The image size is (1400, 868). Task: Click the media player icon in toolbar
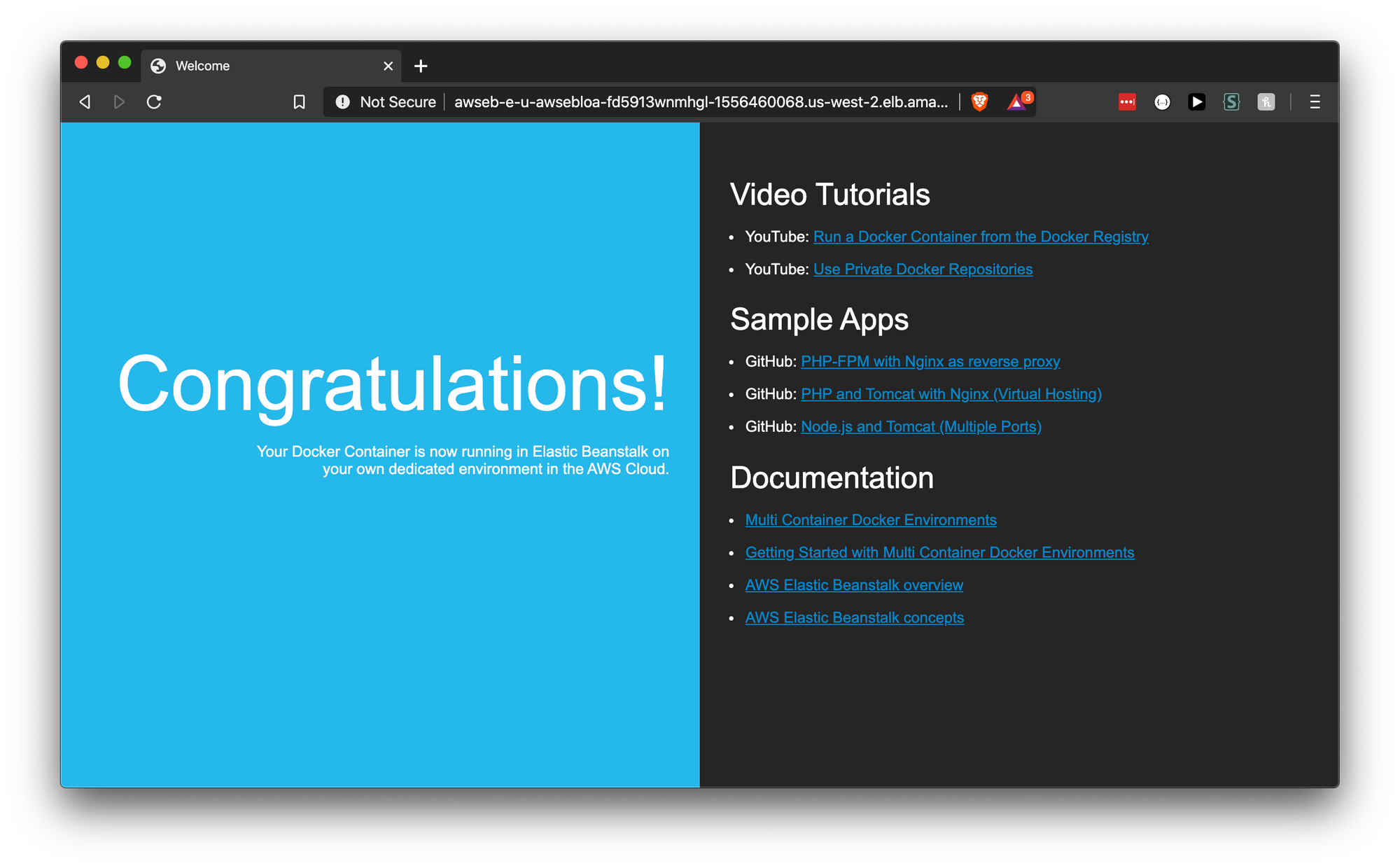(1196, 101)
